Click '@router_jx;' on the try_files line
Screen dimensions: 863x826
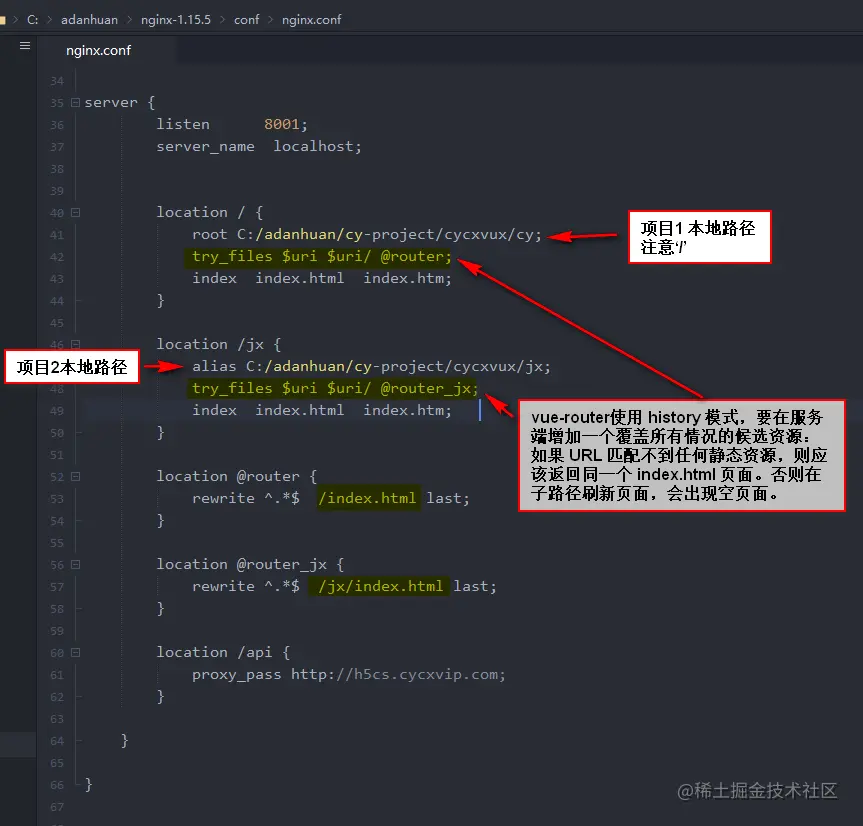pos(429,389)
